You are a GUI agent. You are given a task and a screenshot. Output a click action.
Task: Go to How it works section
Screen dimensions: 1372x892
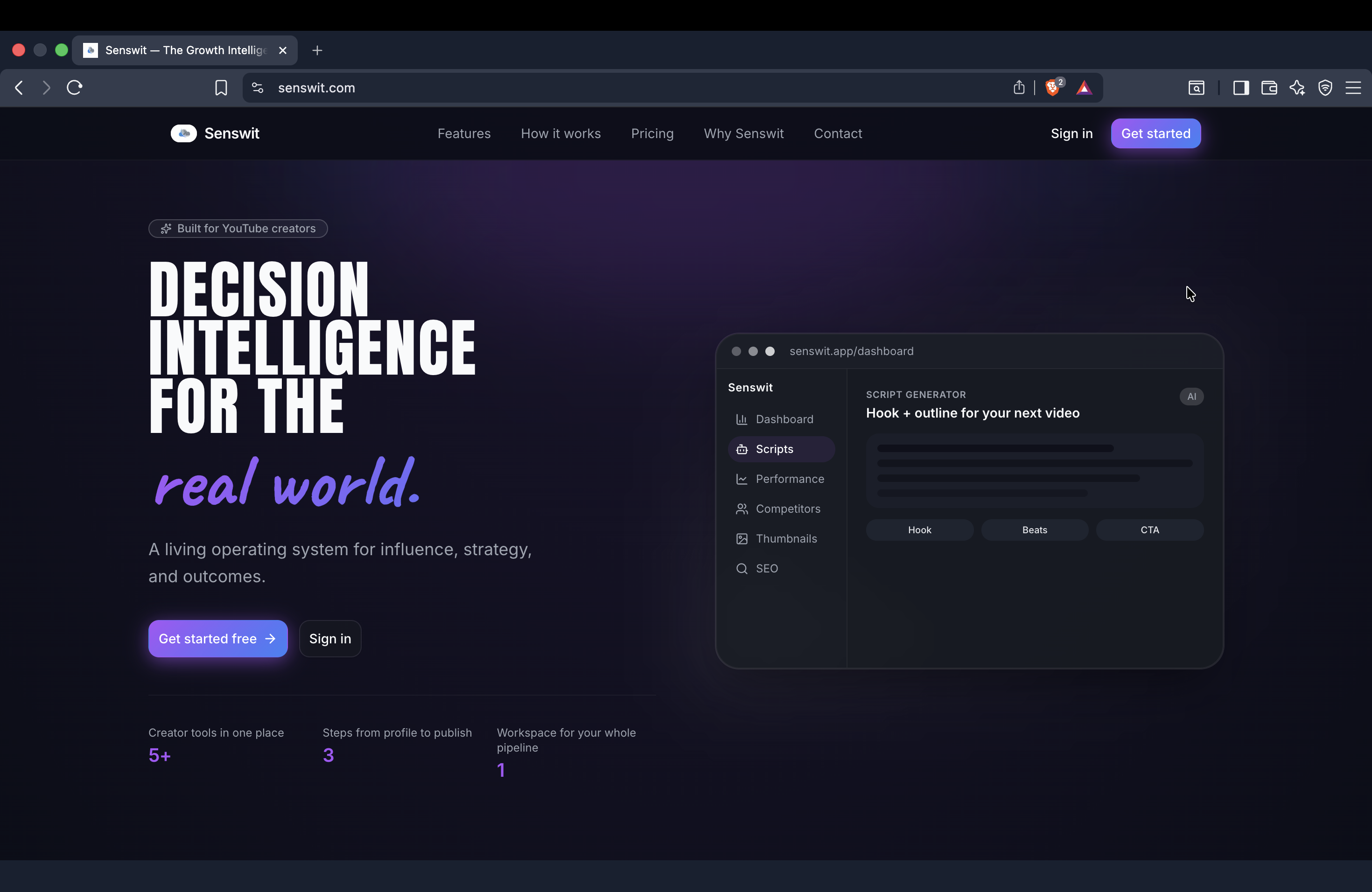[x=560, y=133]
